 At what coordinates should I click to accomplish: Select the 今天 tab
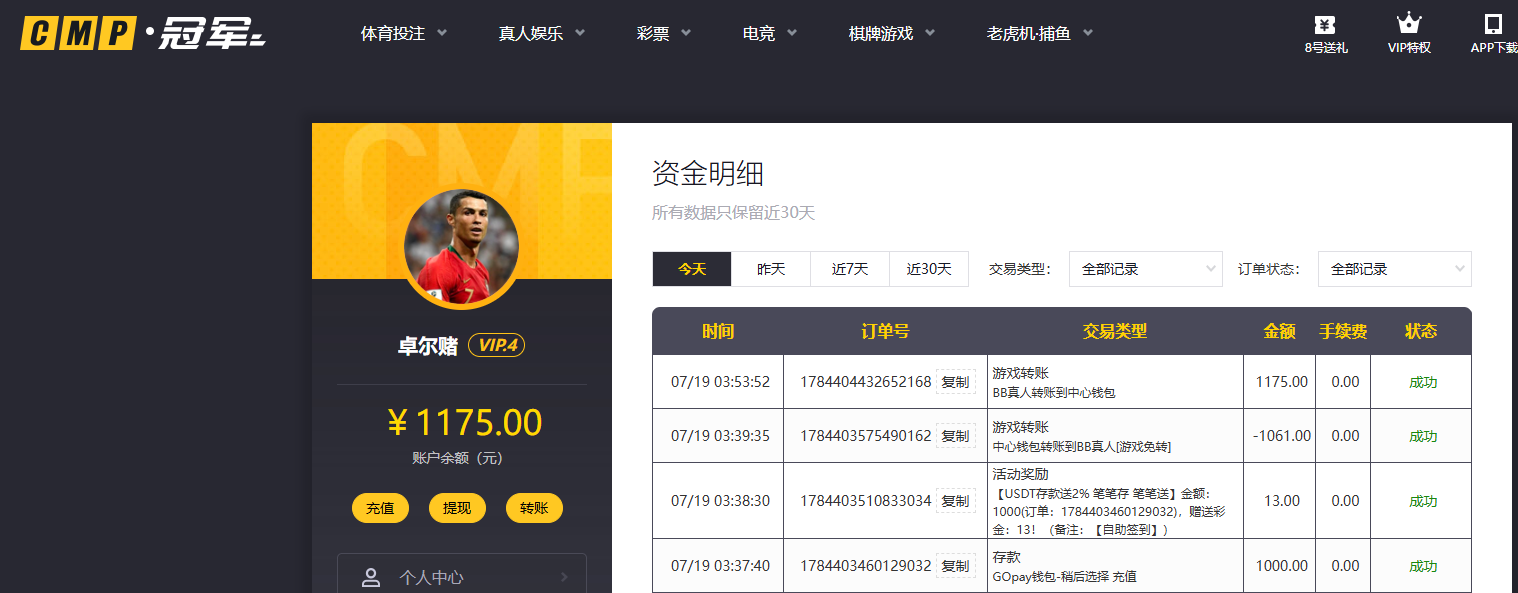coord(692,269)
